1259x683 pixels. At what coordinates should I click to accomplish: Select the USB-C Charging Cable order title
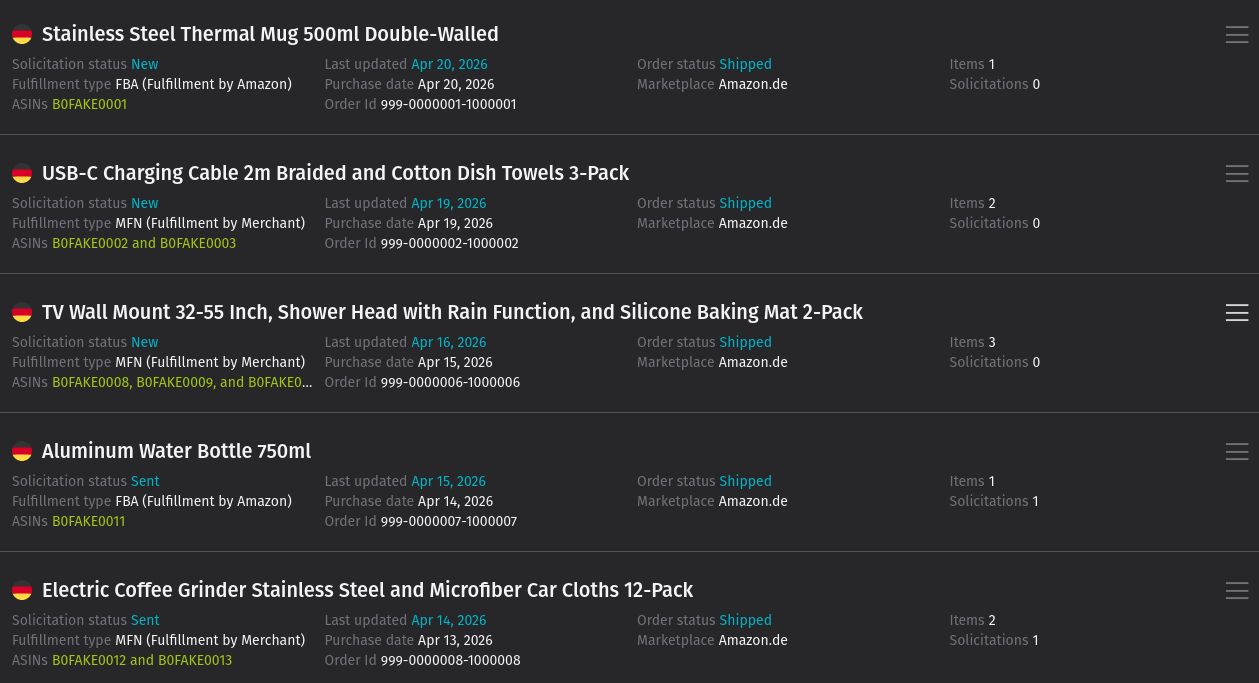336,173
